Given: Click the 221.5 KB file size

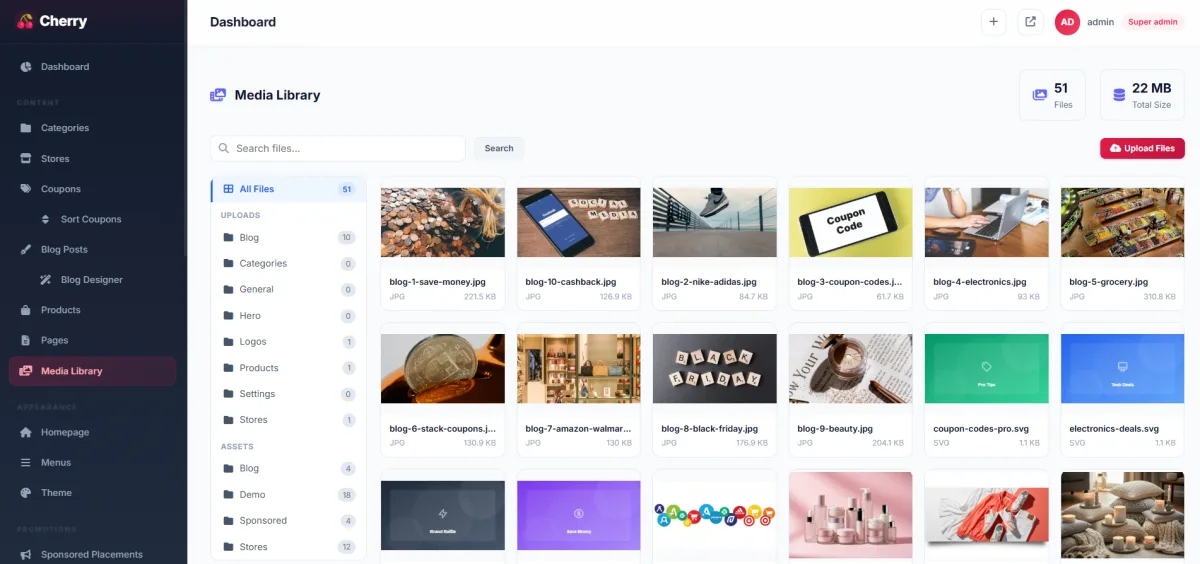Looking at the screenshot, I should click(x=479, y=297).
